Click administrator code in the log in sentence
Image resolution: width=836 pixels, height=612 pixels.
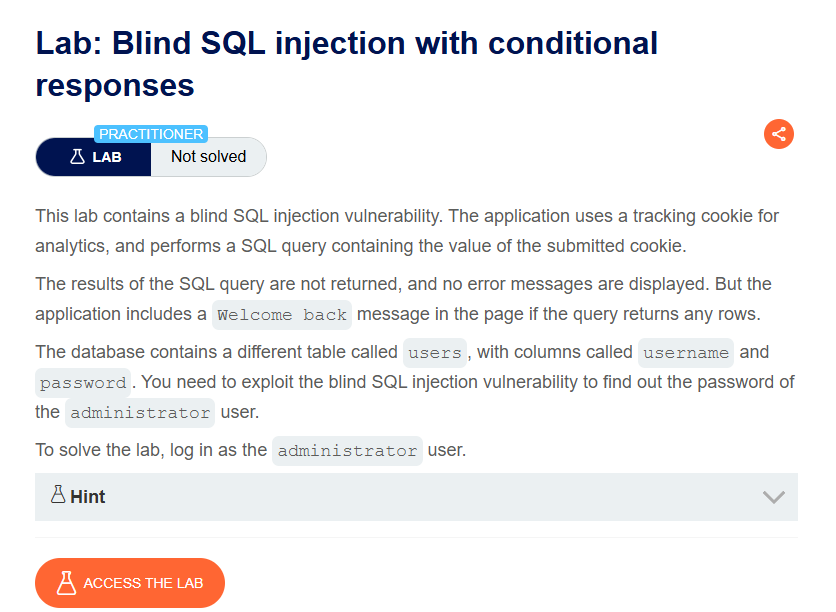[x=347, y=451]
